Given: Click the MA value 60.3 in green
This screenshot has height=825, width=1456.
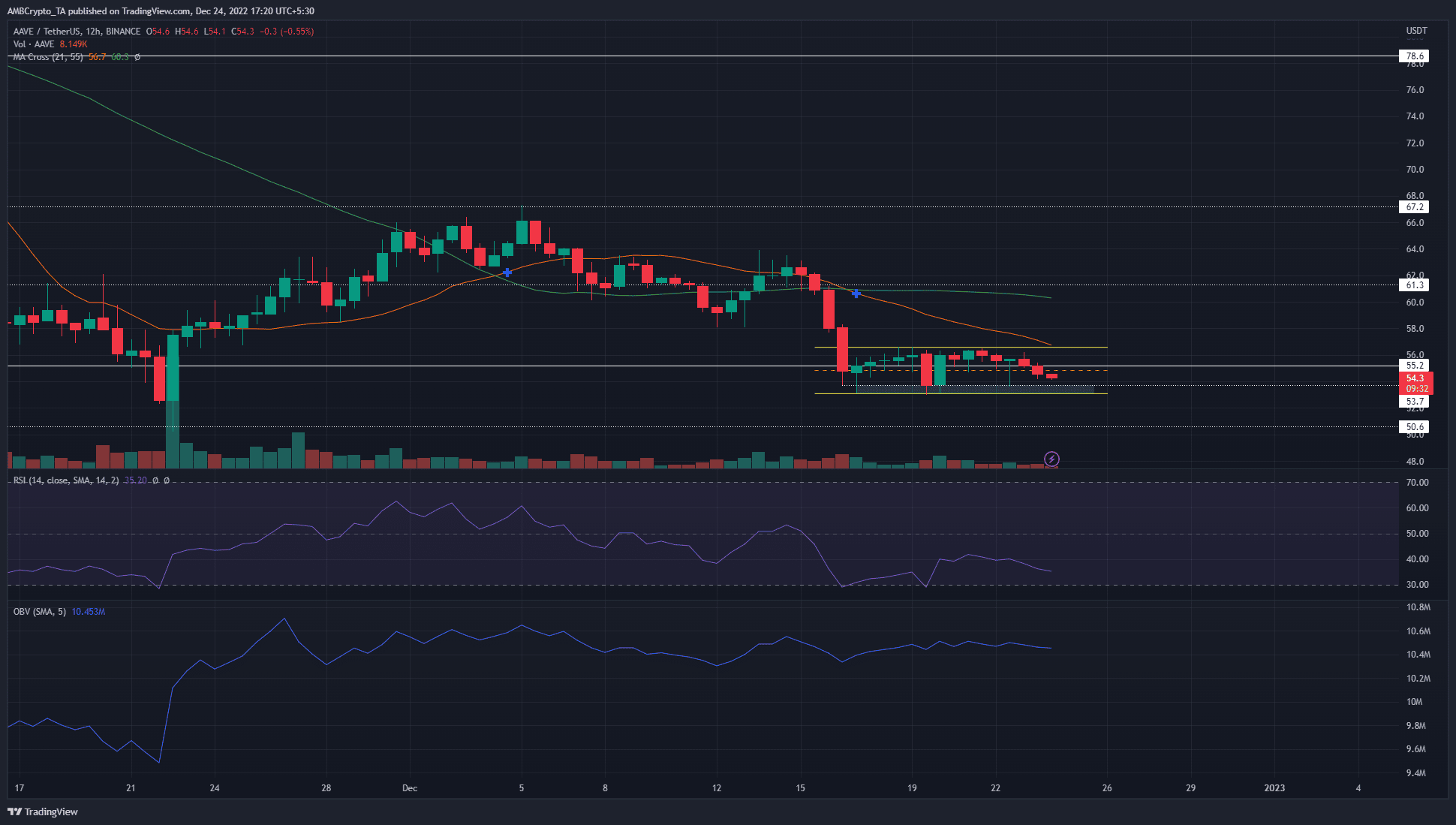Looking at the screenshot, I should point(120,57).
